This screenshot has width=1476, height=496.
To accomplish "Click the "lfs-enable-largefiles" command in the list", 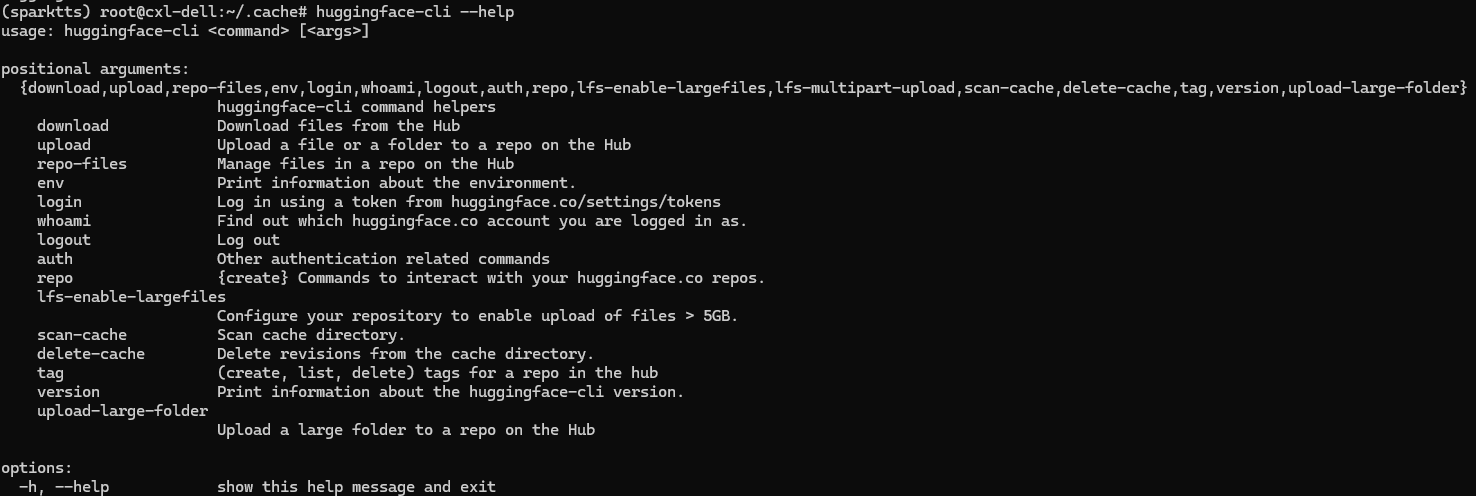I will pyautogui.click(x=131, y=297).
